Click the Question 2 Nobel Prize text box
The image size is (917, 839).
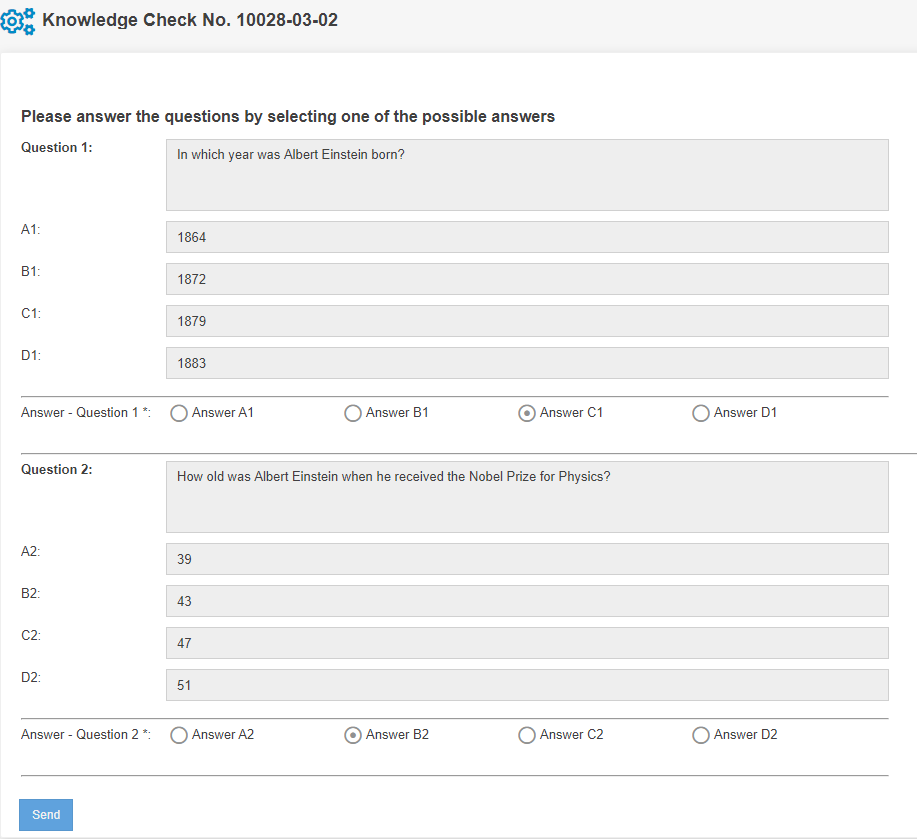(x=527, y=497)
